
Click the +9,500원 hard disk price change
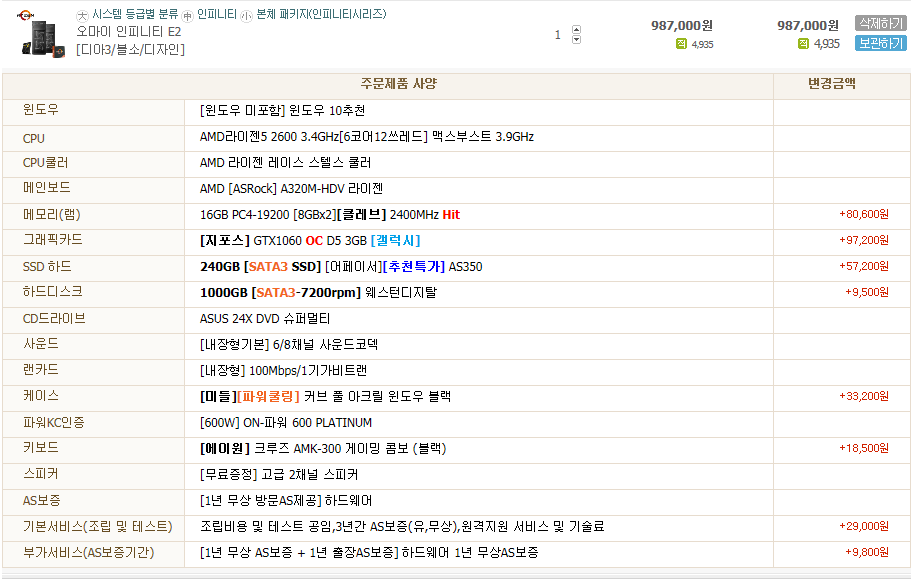[x=866, y=292]
